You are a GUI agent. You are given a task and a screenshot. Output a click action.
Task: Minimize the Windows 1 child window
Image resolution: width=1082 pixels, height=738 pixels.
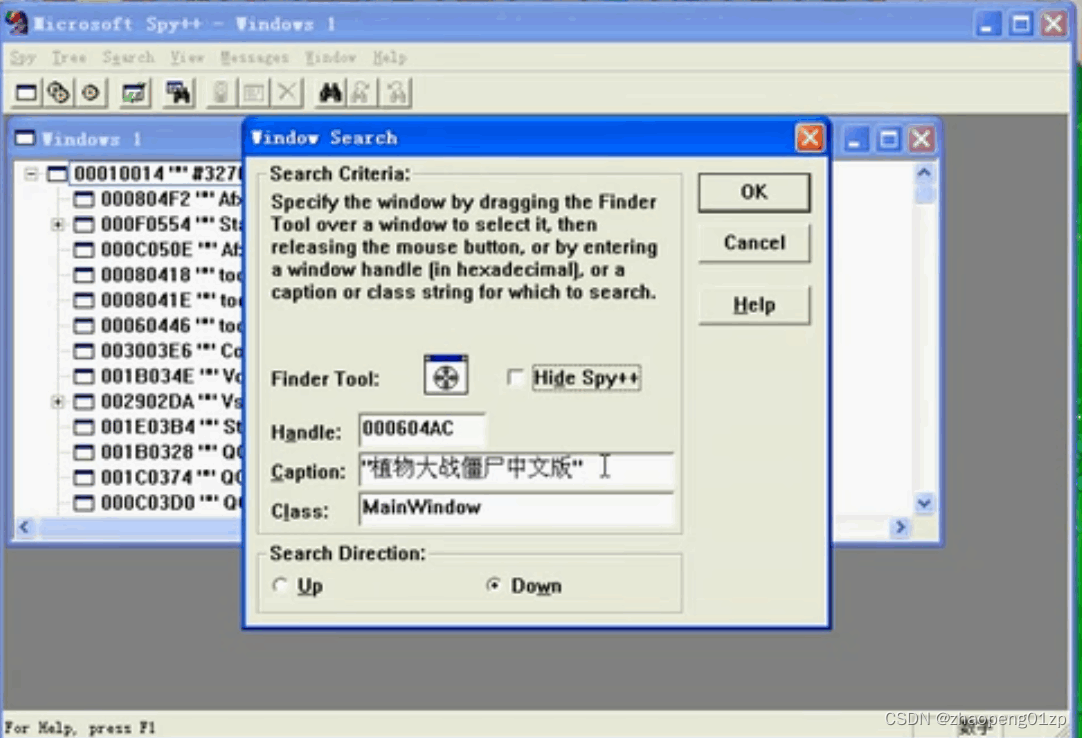click(856, 139)
